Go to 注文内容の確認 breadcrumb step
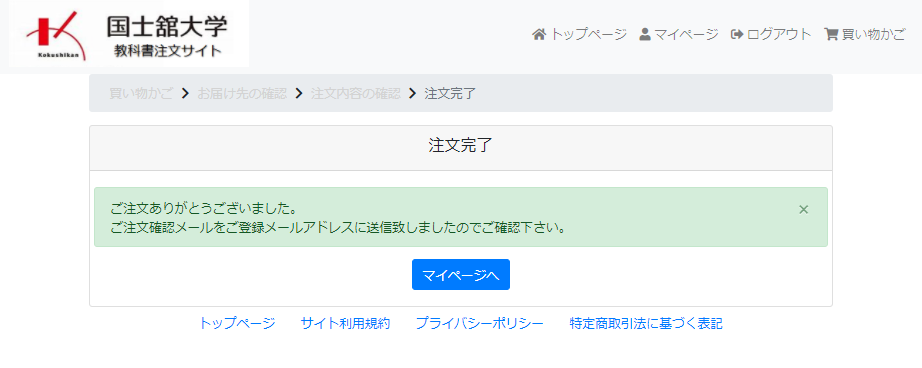This screenshot has height=368, width=922. pyautogui.click(x=356, y=93)
